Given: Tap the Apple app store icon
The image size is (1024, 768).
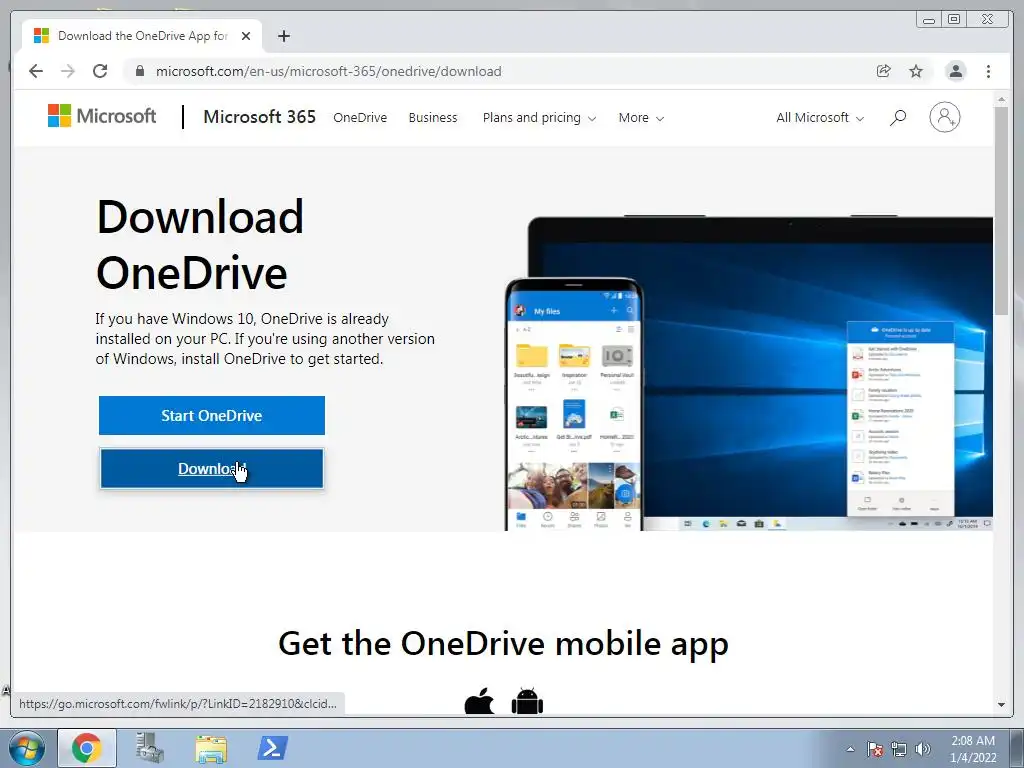Looking at the screenshot, I should point(479,702).
